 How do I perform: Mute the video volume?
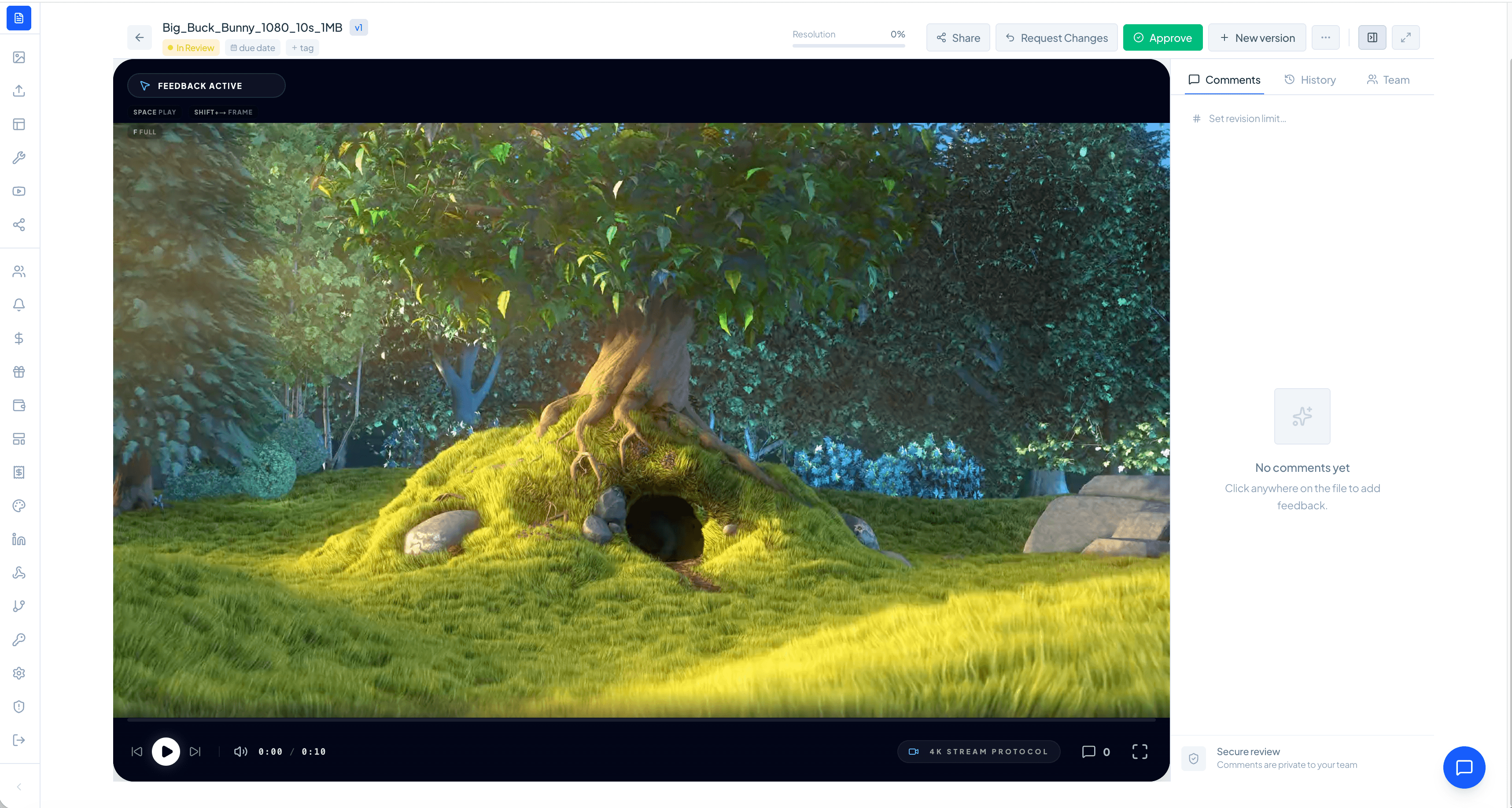[240, 752]
